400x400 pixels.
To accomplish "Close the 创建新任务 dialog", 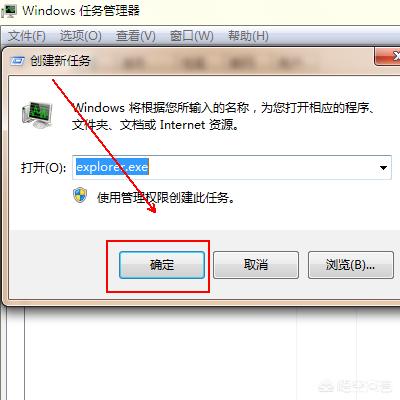I will pos(388,56).
